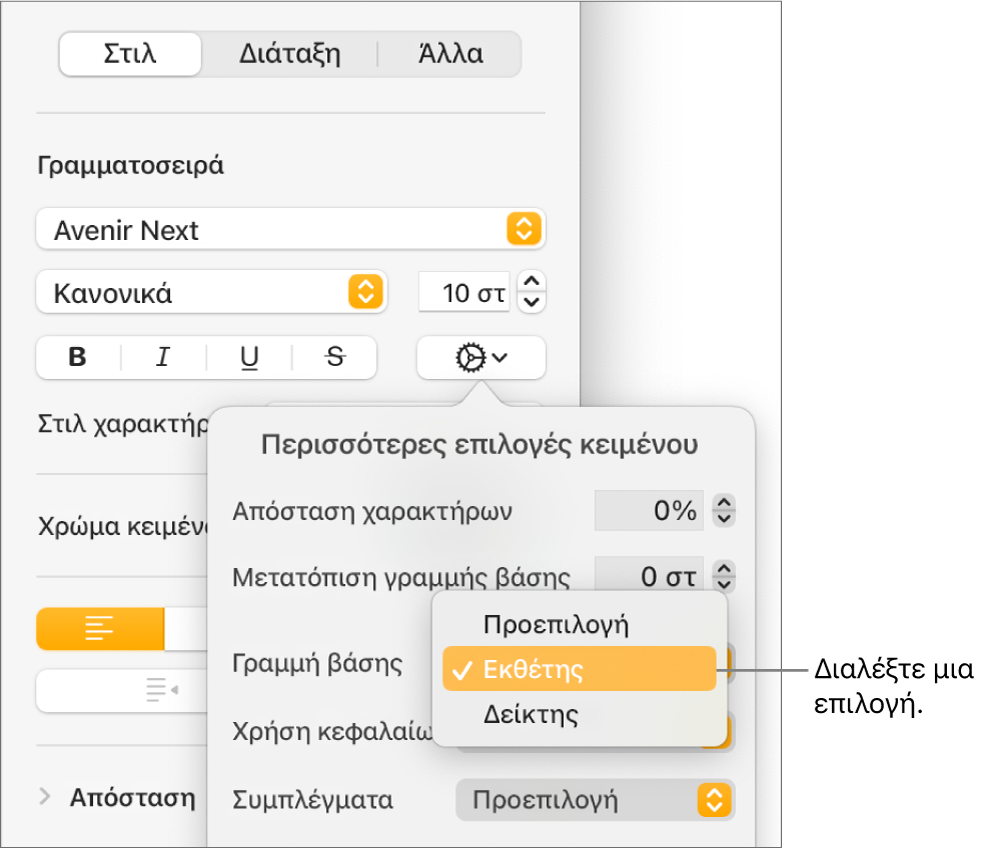Click the Γραμματοσειρά heading text
This screenshot has height=849, width=991.
(x=130, y=166)
